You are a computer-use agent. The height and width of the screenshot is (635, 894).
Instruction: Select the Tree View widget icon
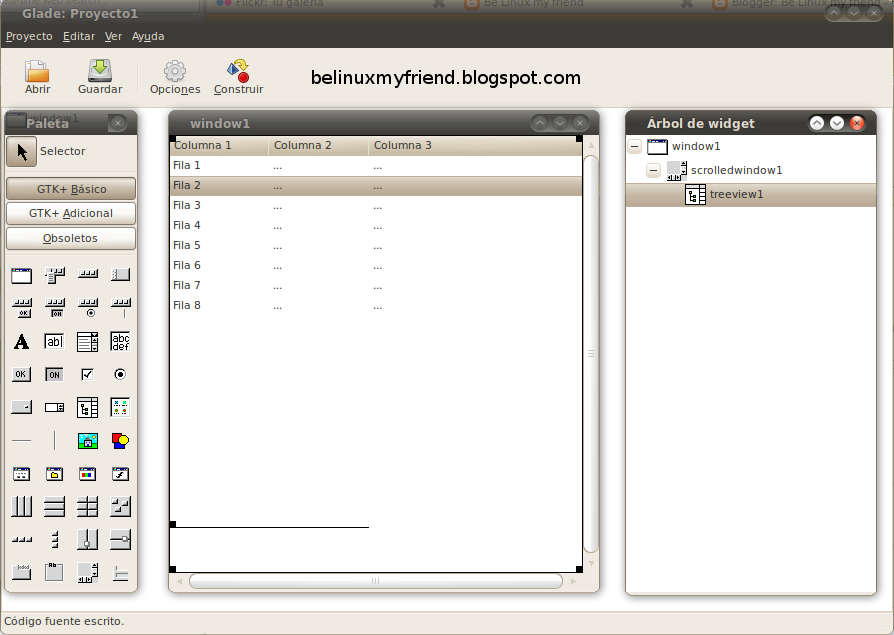point(87,407)
